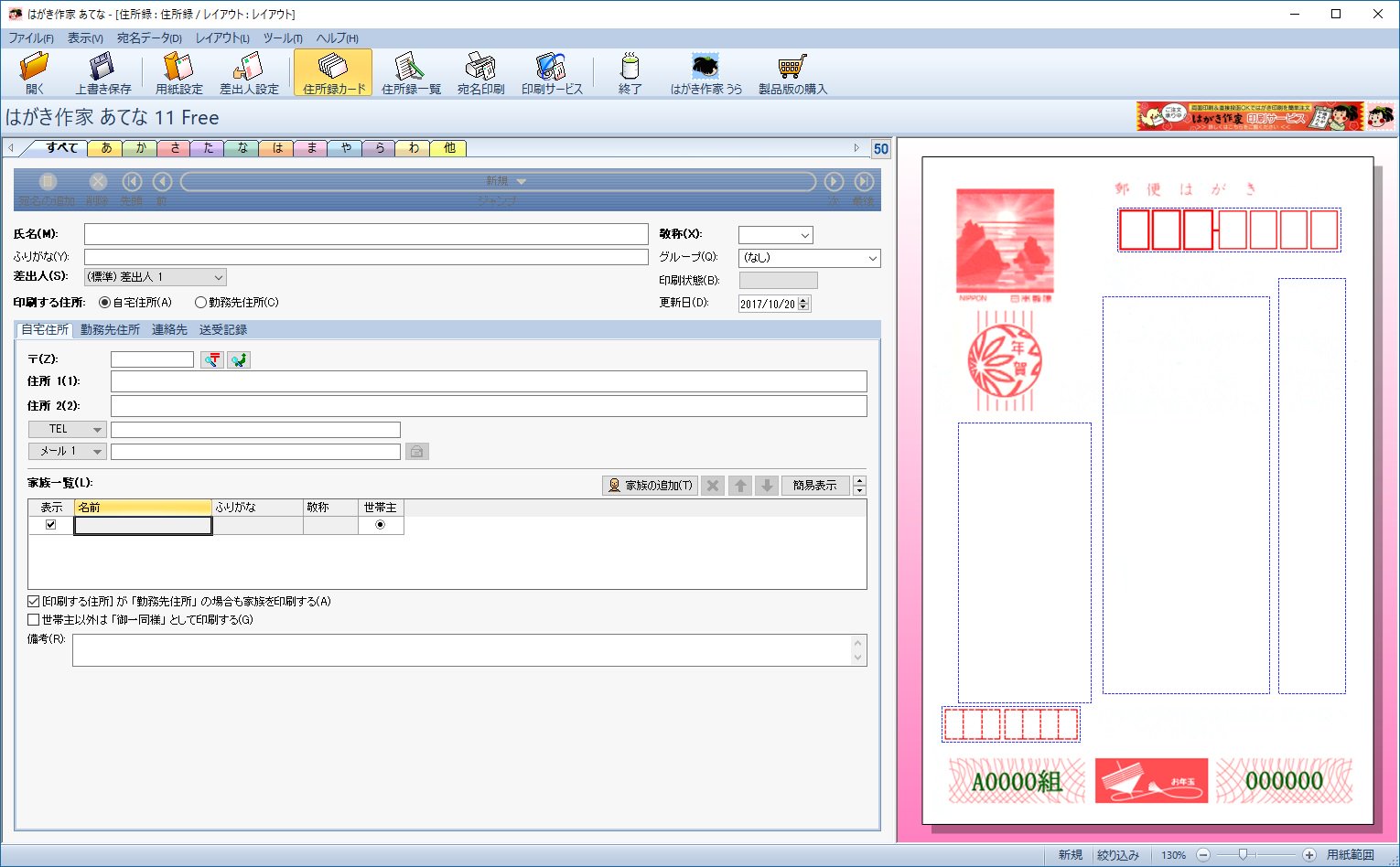
Task: Click the 簡易表示 expand stepper arrows
Action: click(x=859, y=486)
